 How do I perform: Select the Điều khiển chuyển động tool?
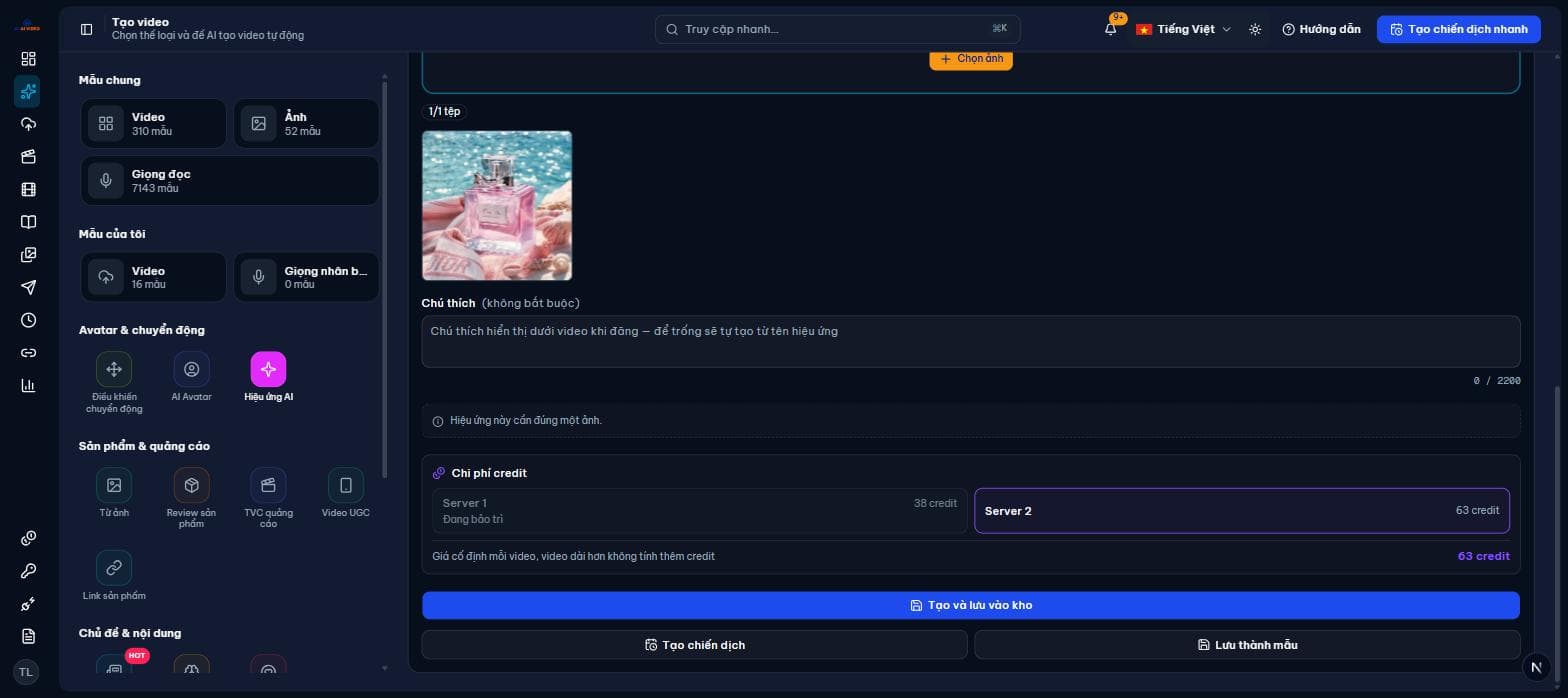(114, 382)
